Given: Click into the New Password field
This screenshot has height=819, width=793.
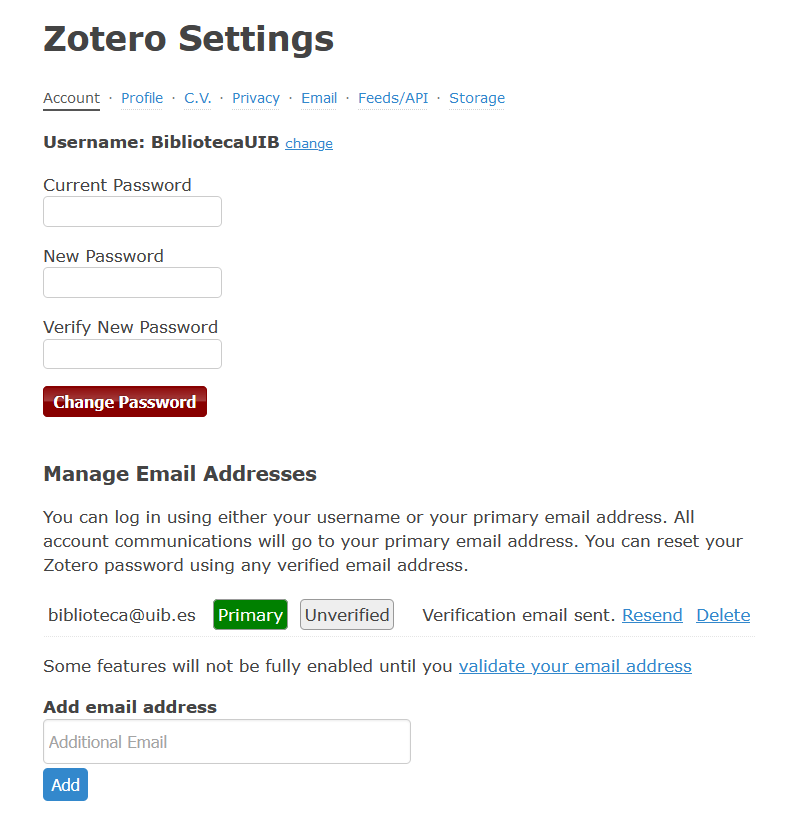Looking at the screenshot, I should coord(132,283).
